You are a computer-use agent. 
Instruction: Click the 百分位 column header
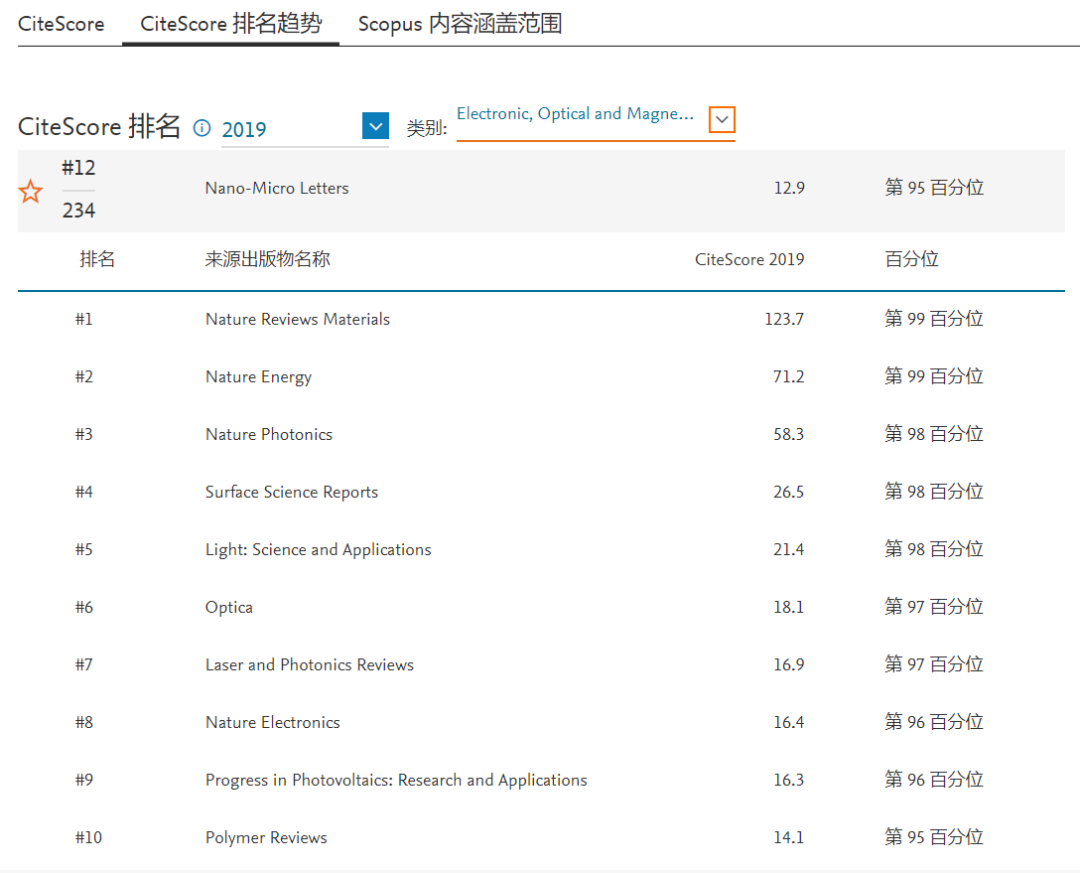point(911,259)
